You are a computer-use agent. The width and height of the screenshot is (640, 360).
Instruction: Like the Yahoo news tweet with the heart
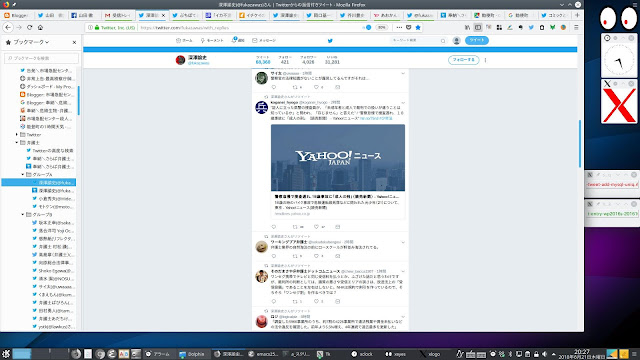pyautogui.click(x=316, y=227)
